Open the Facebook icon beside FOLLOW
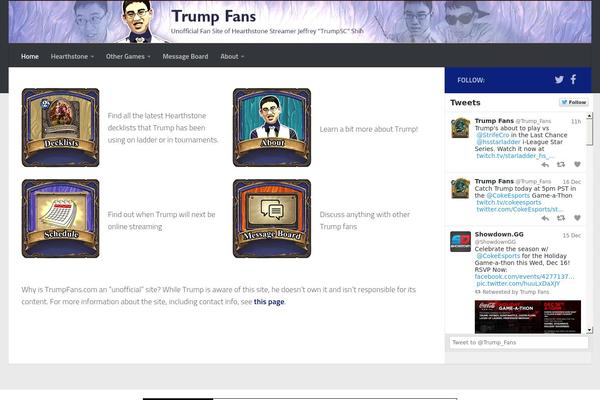 [x=573, y=79]
